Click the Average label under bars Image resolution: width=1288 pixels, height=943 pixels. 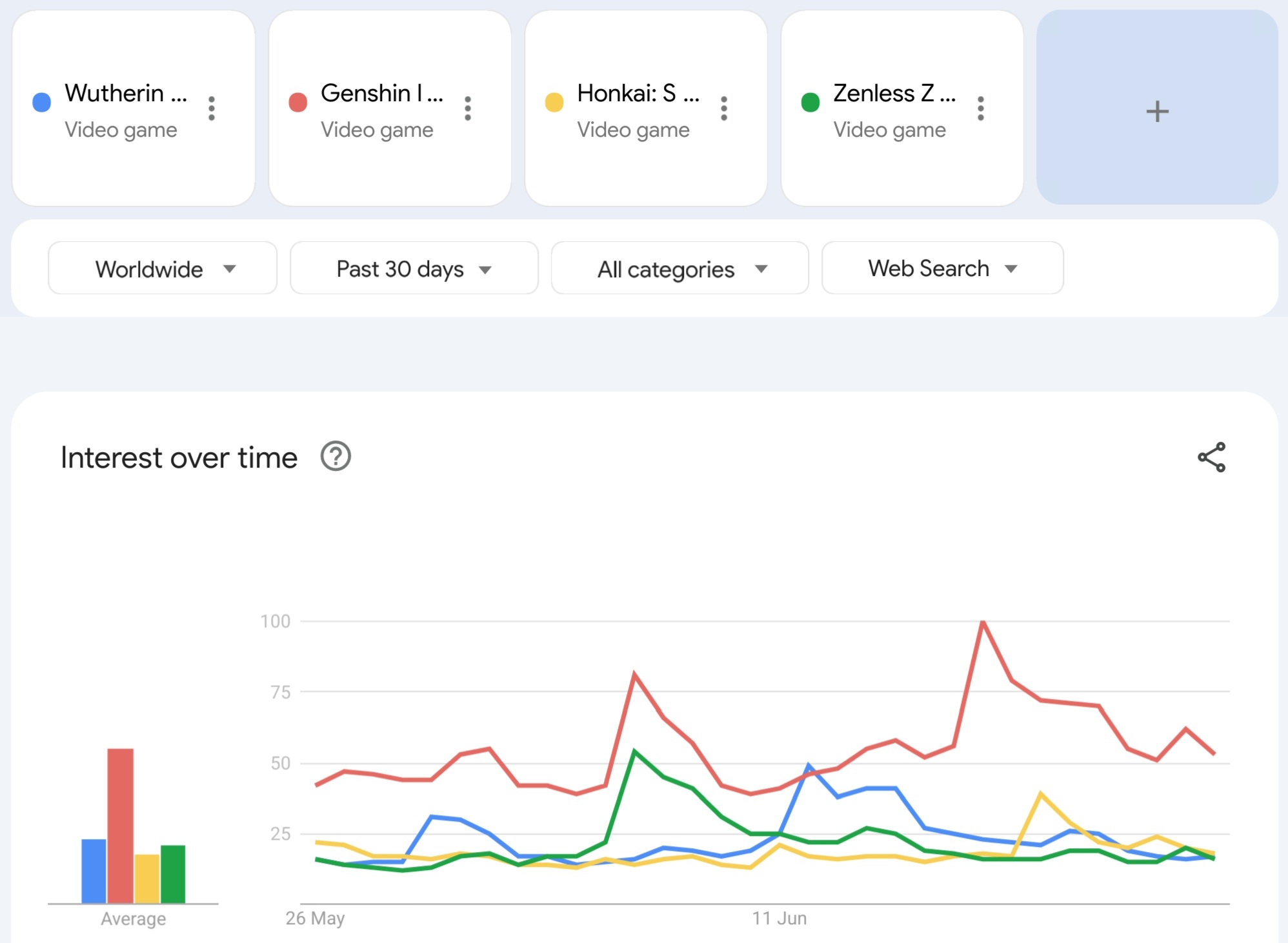pos(133,918)
